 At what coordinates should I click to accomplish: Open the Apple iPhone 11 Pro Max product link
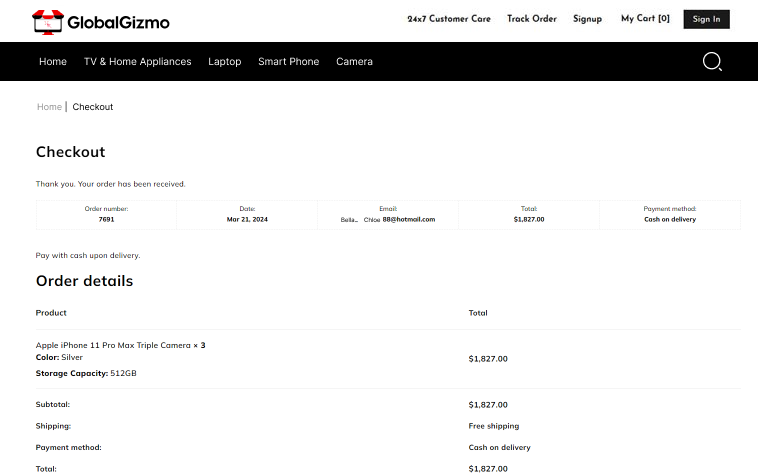[x=113, y=345]
